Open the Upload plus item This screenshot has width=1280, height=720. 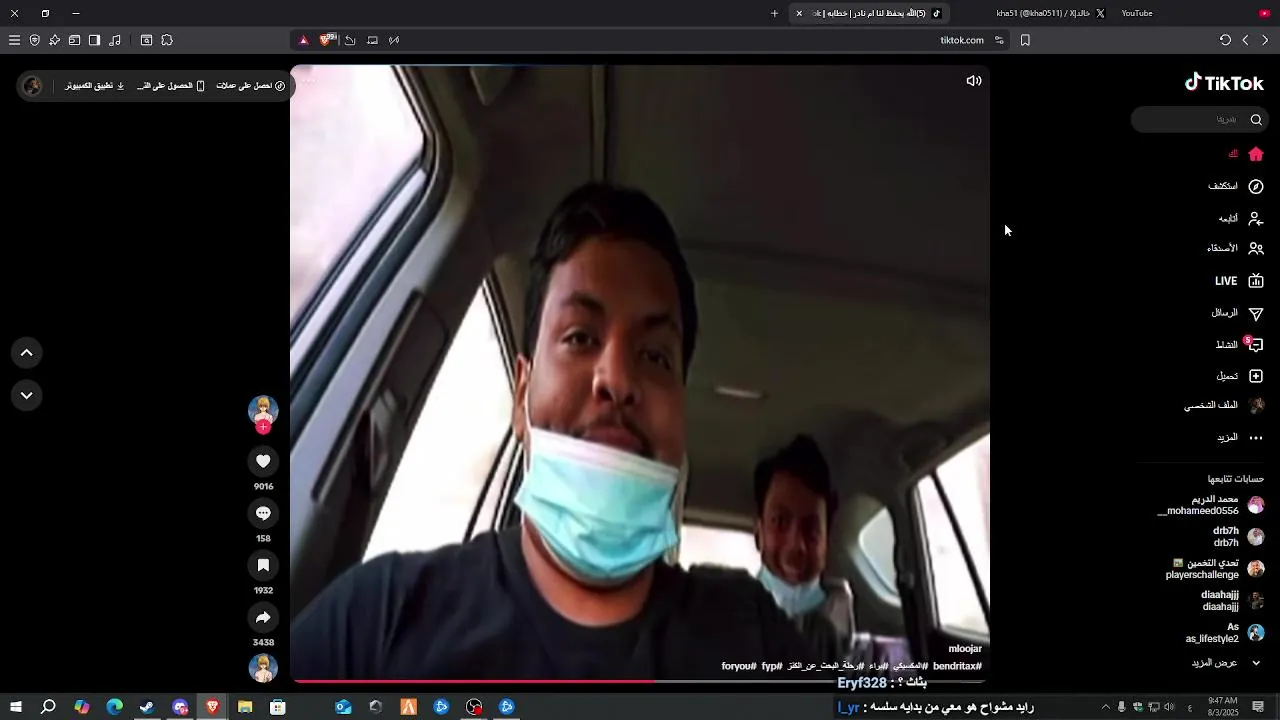point(1240,376)
